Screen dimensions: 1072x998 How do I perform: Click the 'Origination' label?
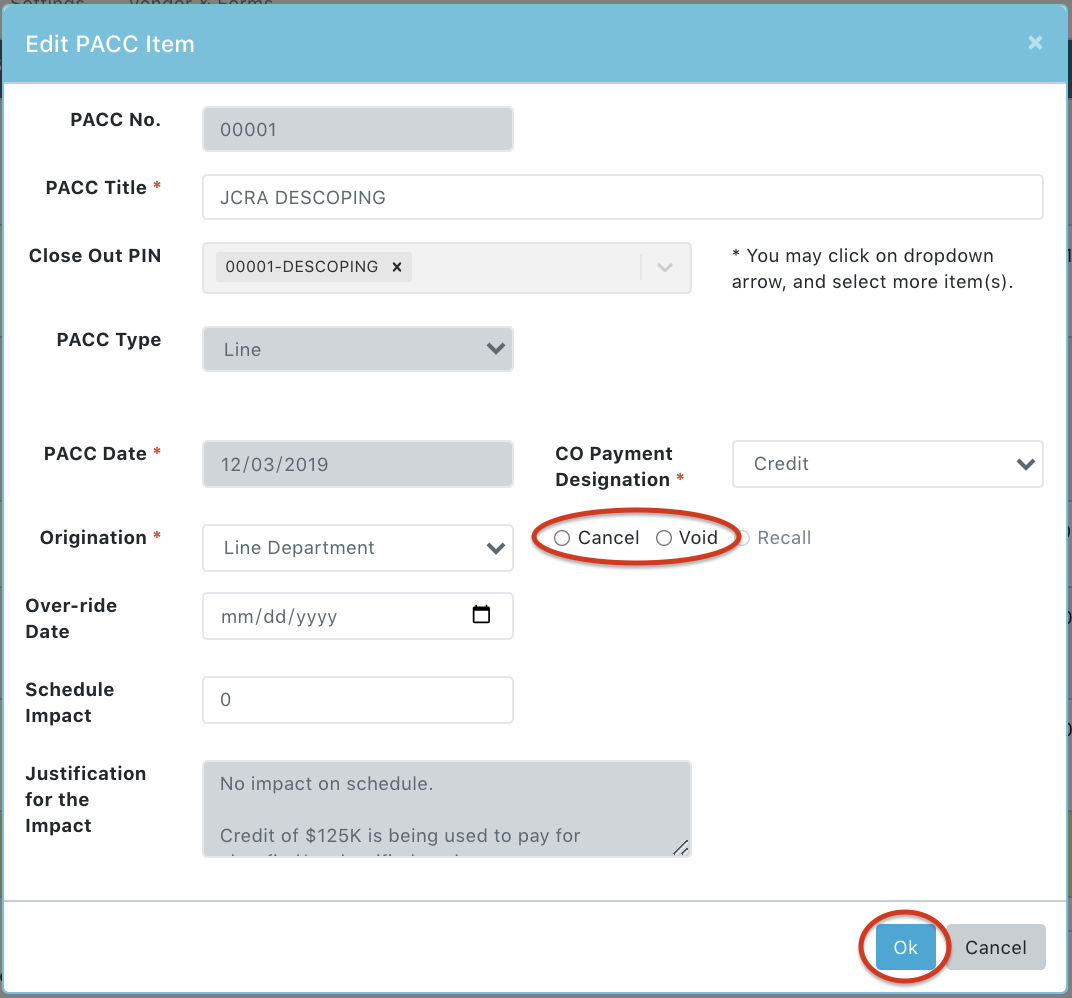(93, 538)
